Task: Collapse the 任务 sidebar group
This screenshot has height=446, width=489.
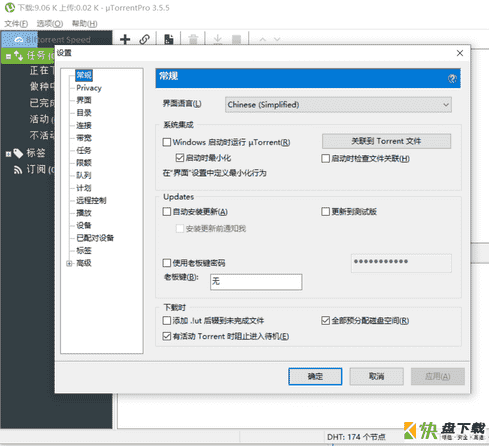Action: (x=8, y=56)
